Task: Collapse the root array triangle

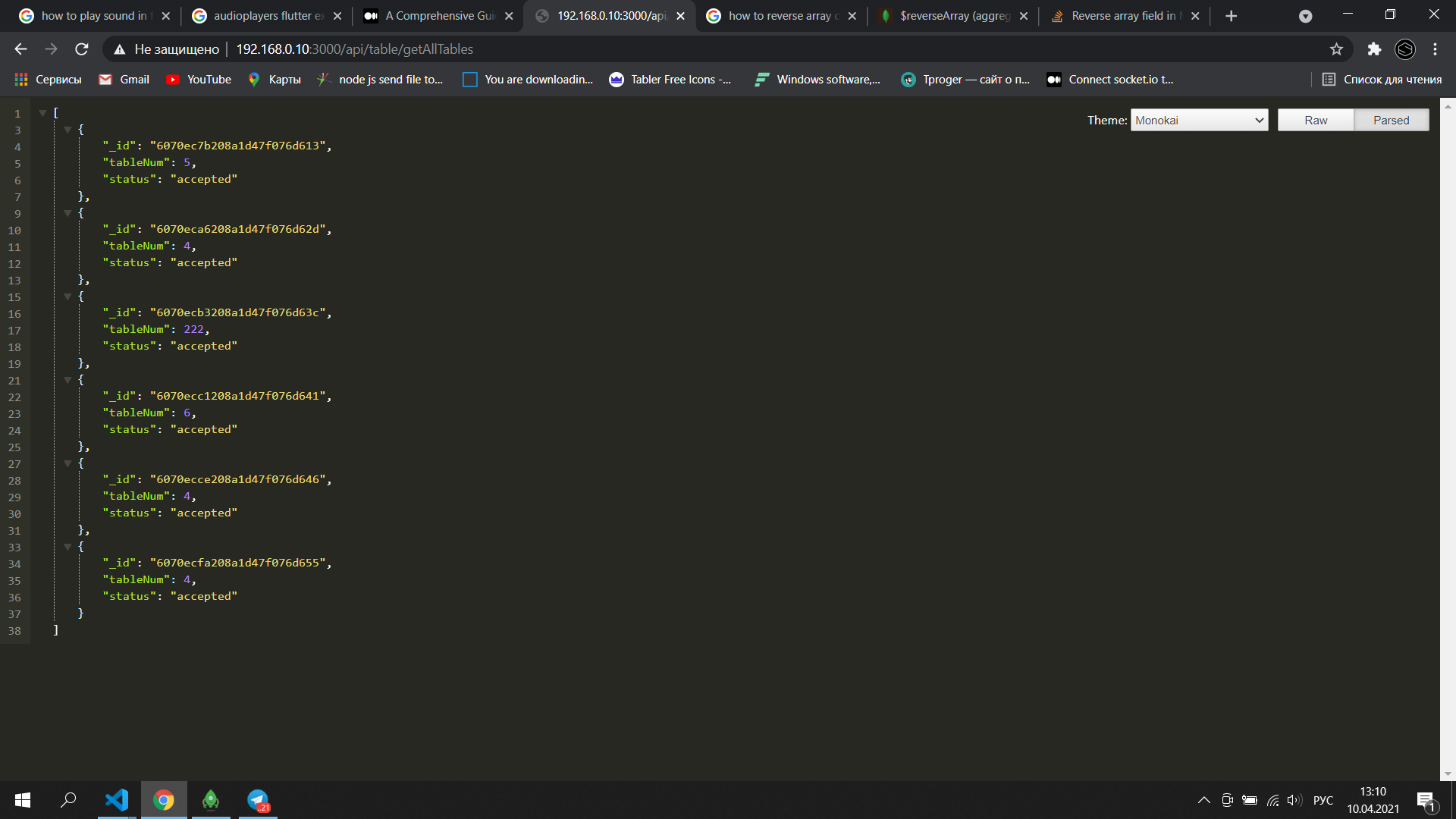Action: (x=42, y=113)
